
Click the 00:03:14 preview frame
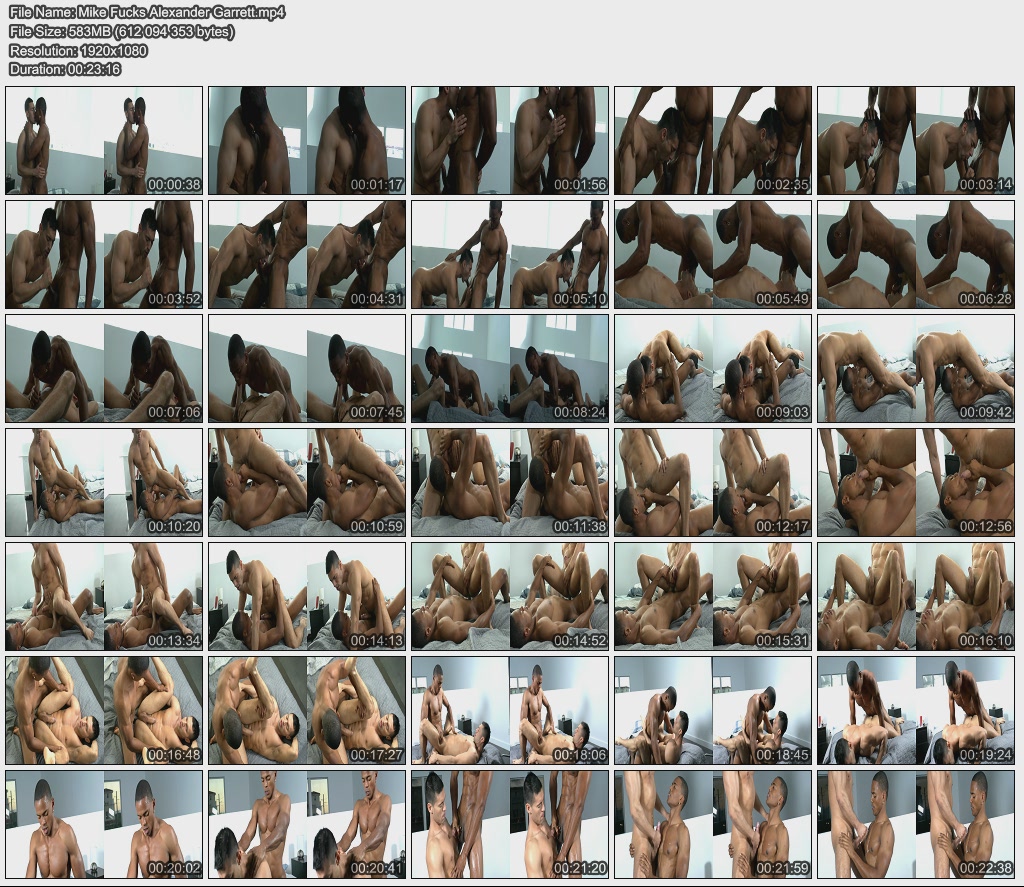916,140
